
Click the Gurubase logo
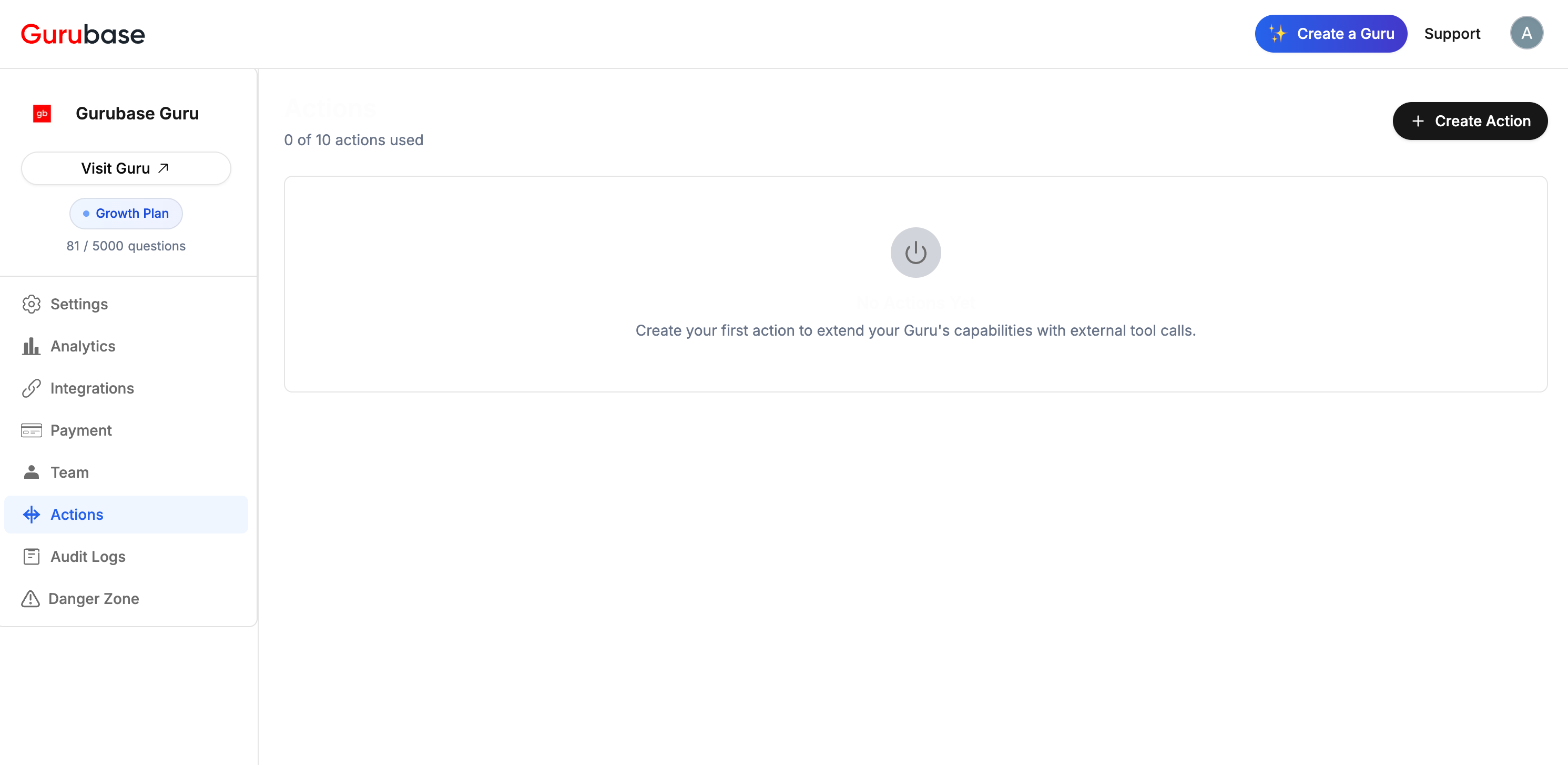point(83,34)
